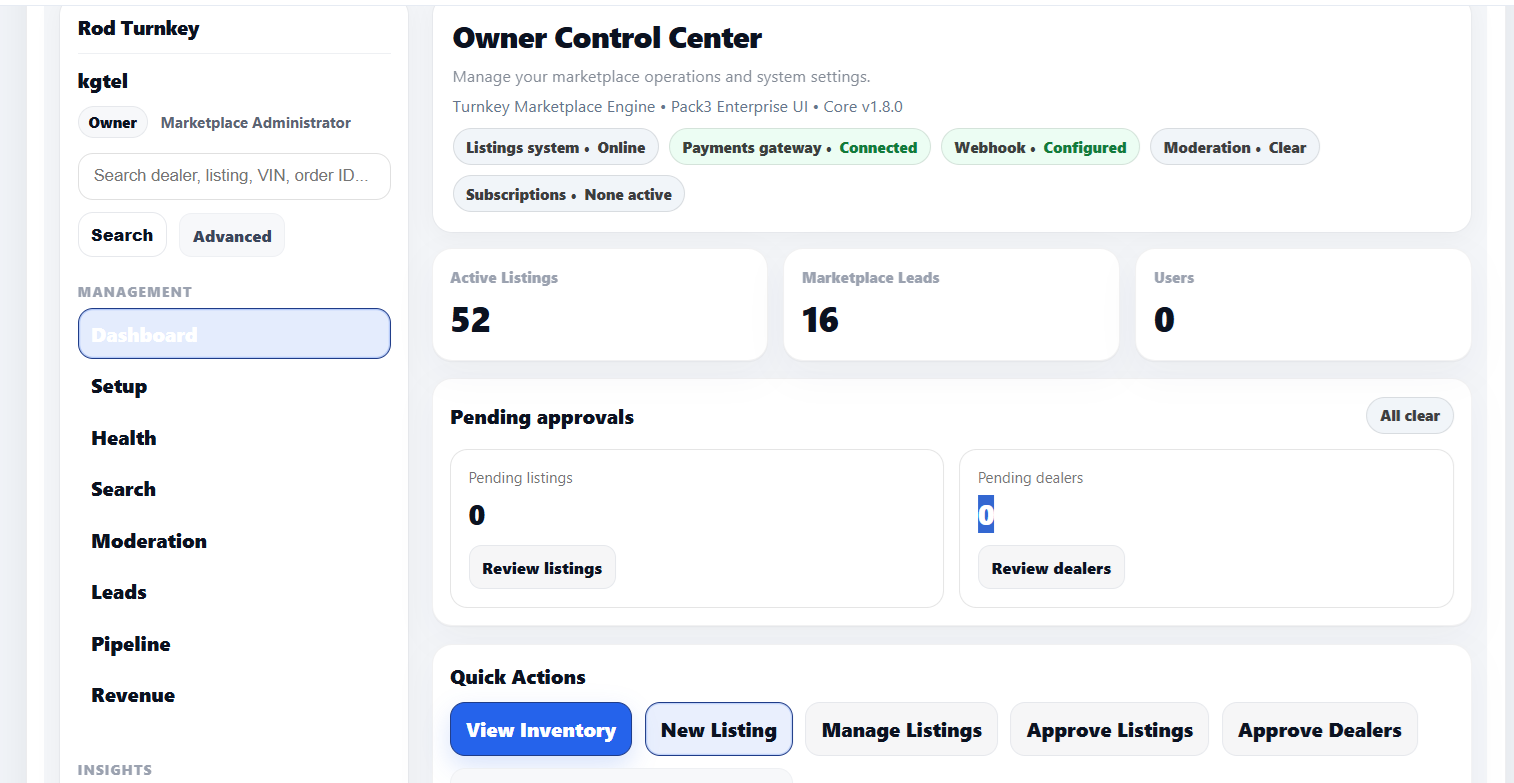This screenshot has height=783, width=1514.
Task: Click the Search button below the search box
Action: (x=122, y=234)
